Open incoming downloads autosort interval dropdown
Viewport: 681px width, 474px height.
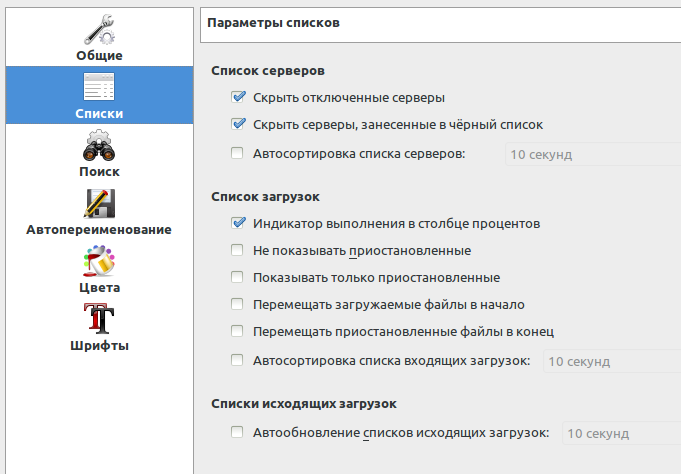coord(612,361)
